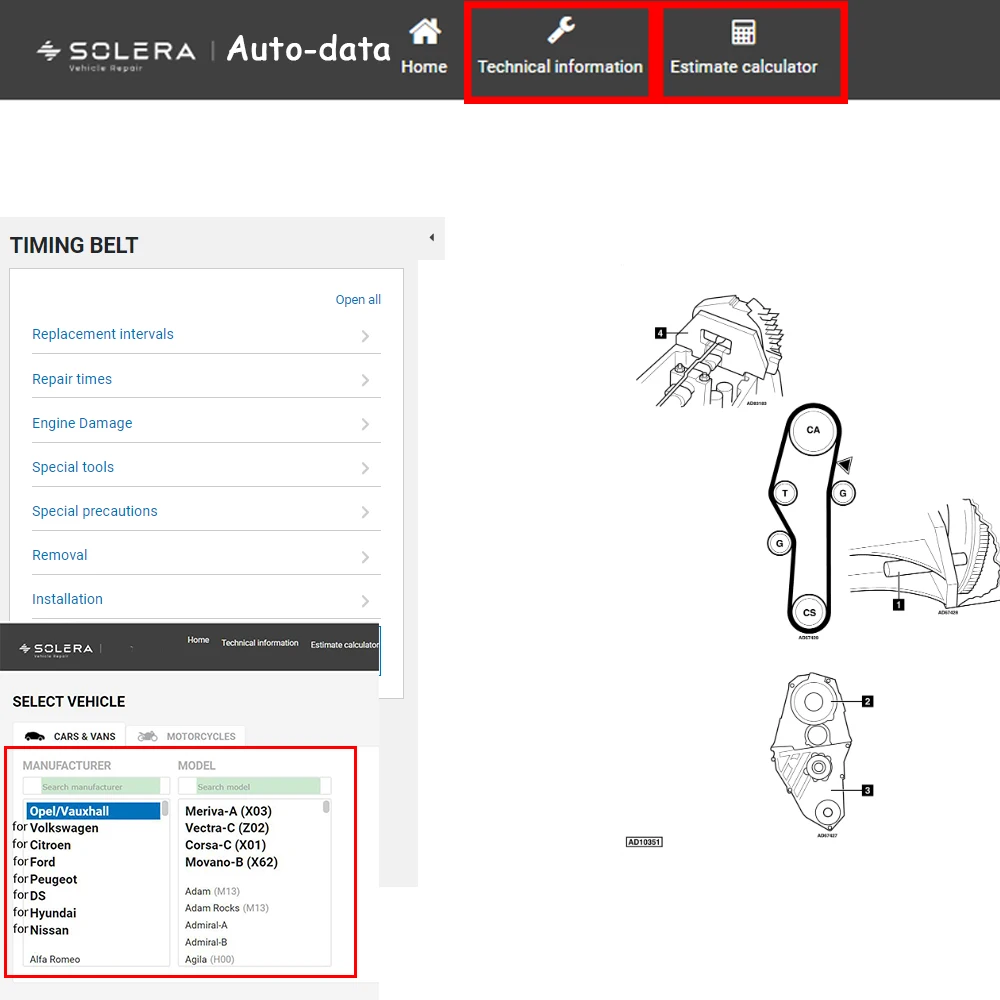Select Alfa Romeo in manufacturer list
Screen dimensions: 1000x1000
(55, 959)
